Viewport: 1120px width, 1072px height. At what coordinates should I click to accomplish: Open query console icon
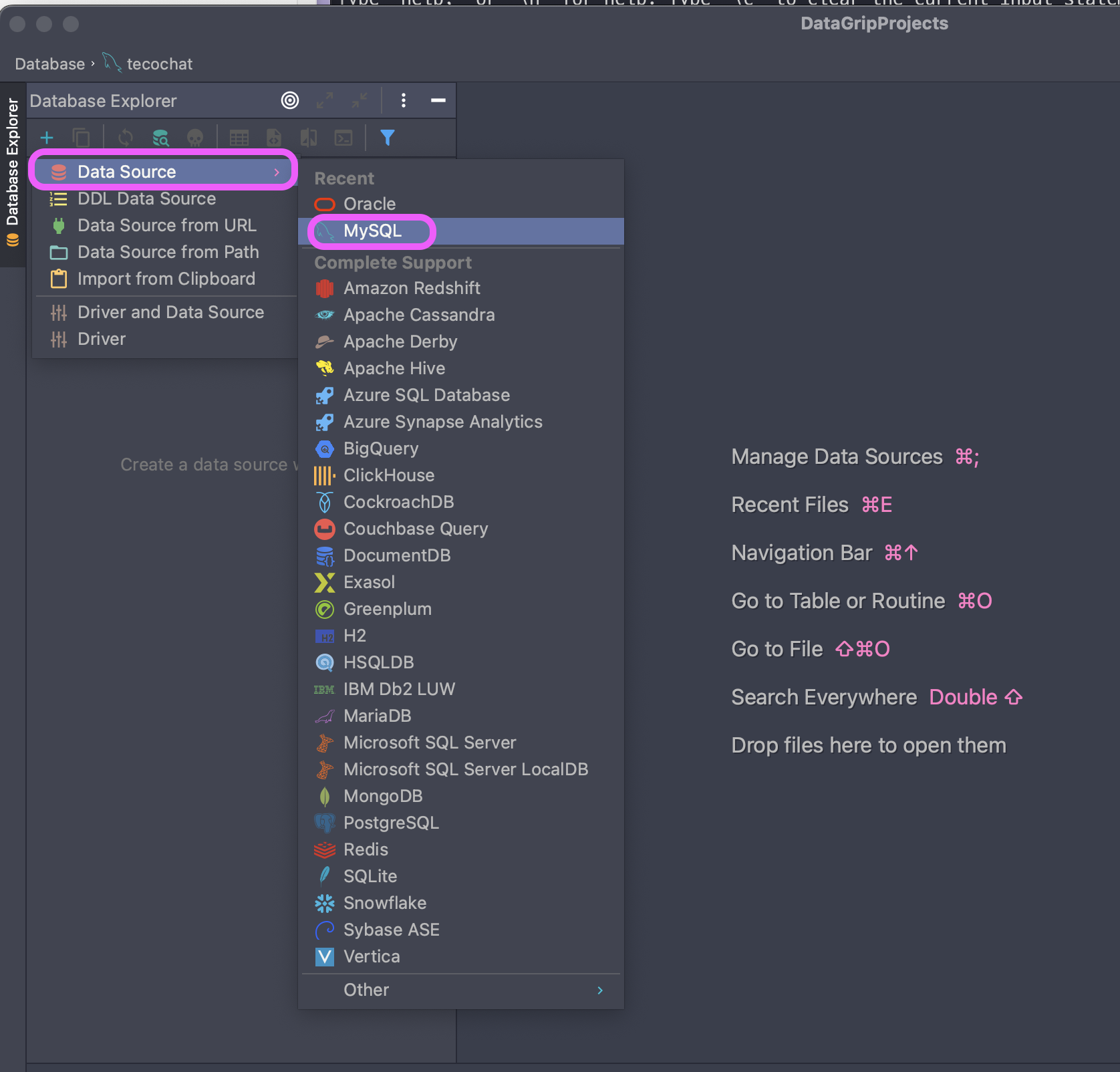[343, 138]
